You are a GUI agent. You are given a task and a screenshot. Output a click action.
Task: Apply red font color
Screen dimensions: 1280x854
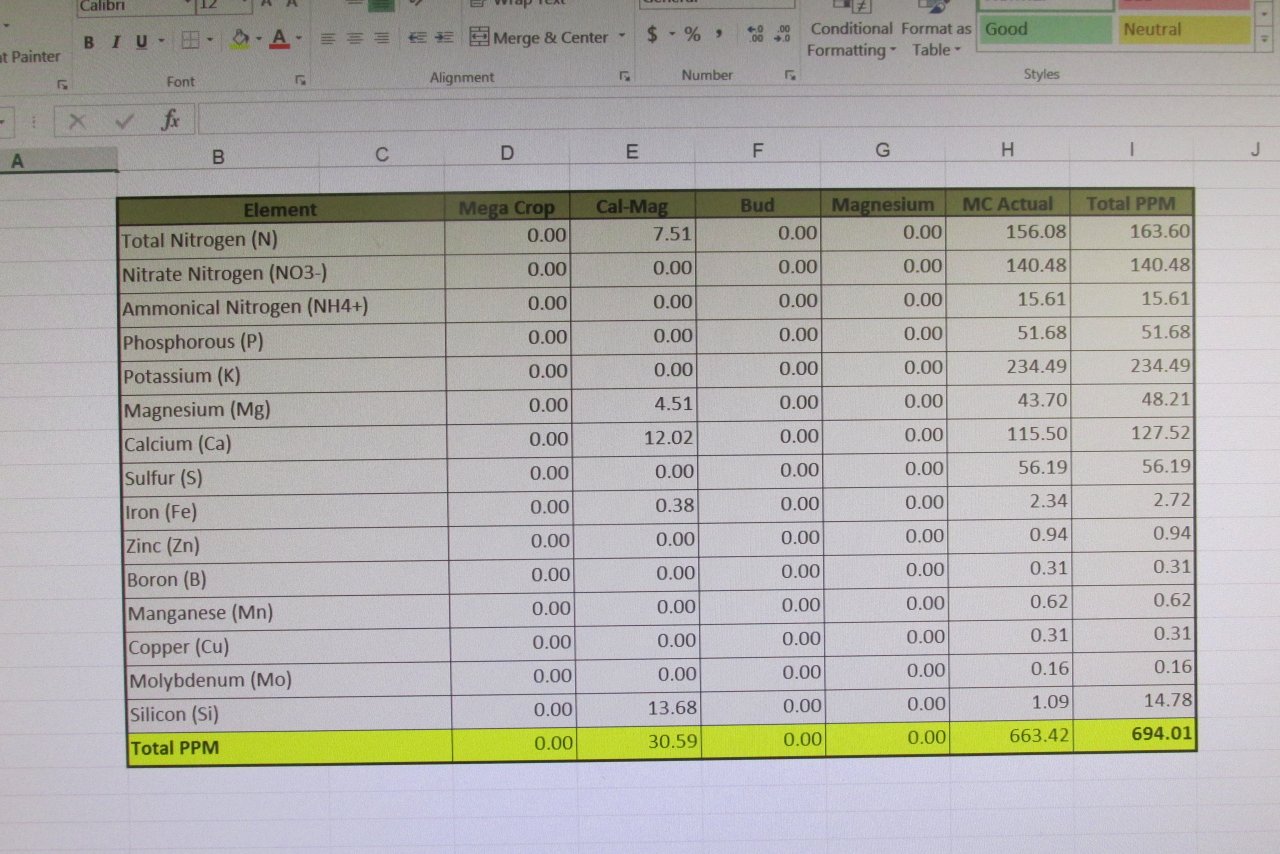click(279, 39)
